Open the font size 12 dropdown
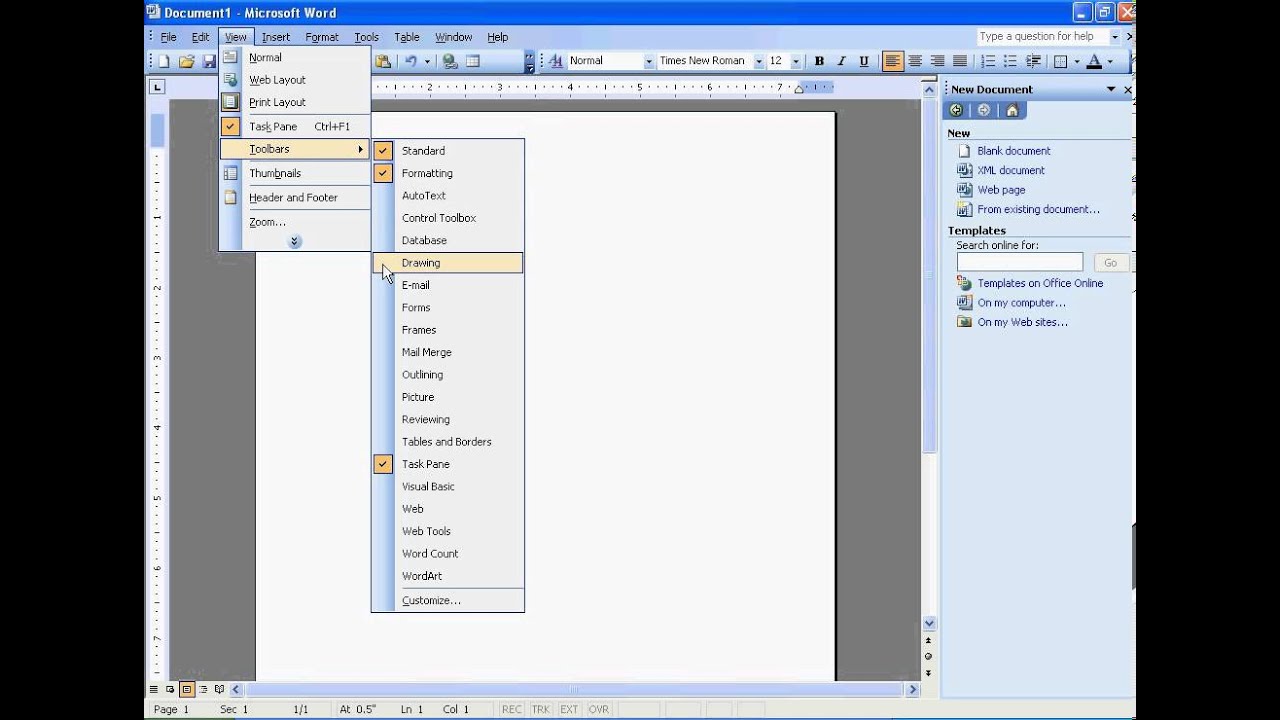This screenshot has width=1280, height=720. (796, 61)
